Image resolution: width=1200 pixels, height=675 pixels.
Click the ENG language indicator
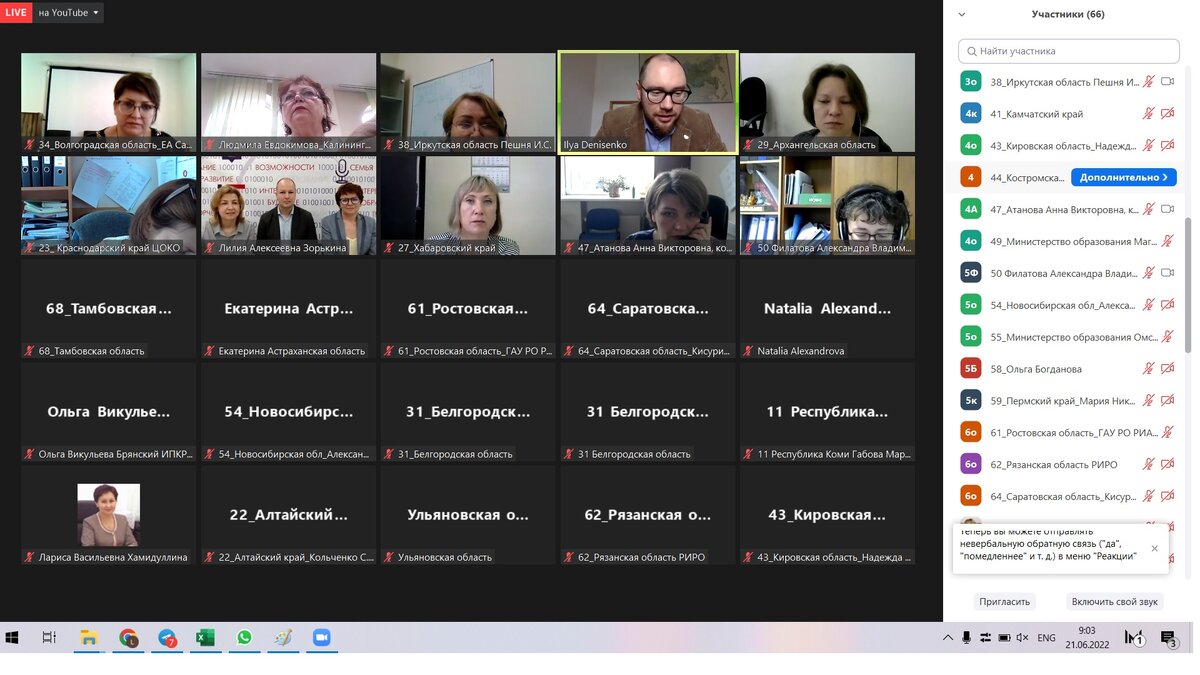(x=1046, y=638)
